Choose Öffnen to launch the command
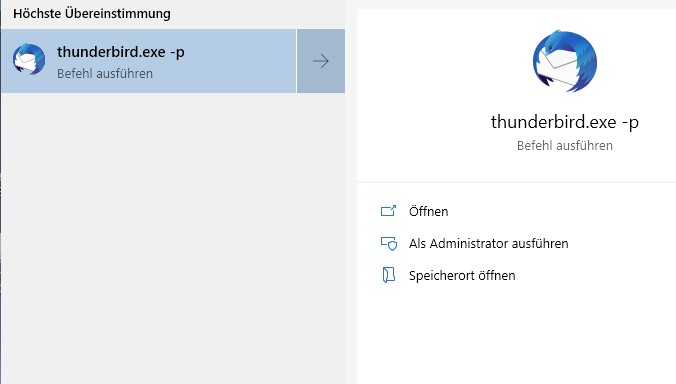 pyautogui.click(x=429, y=212)
